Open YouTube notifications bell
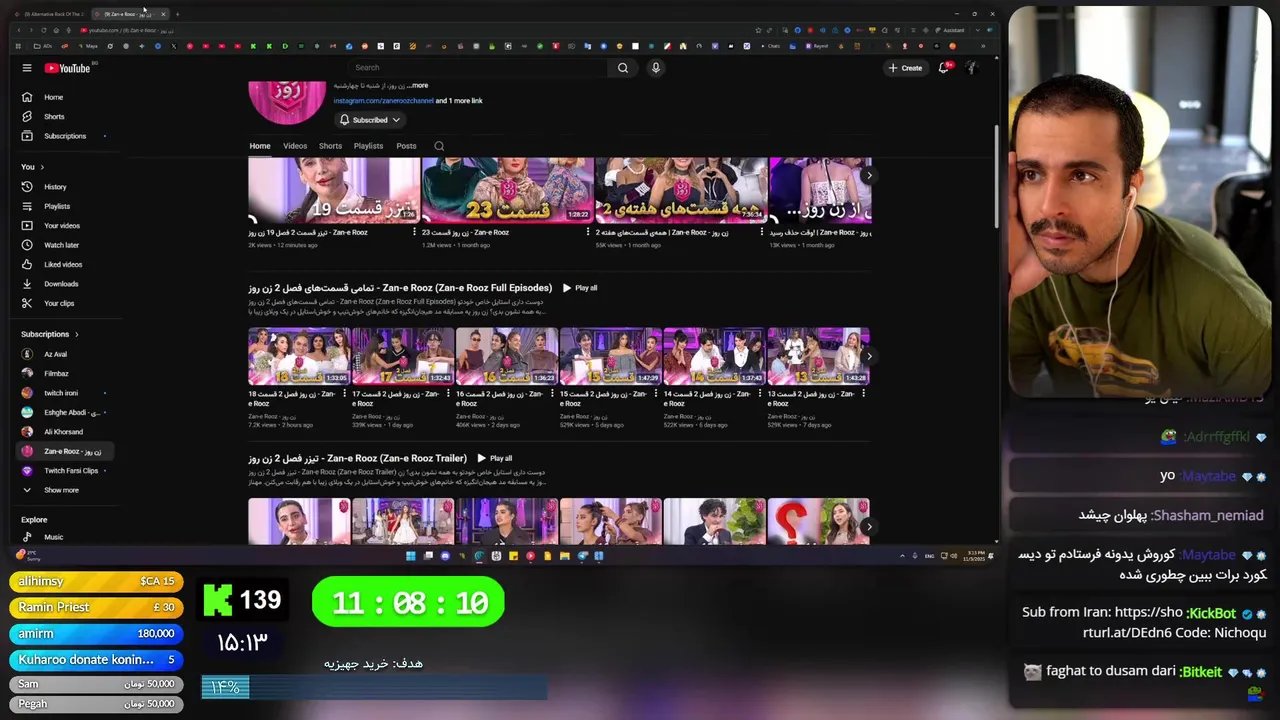Viewport: 1280px width, 720px height. [x=943, y=68]
